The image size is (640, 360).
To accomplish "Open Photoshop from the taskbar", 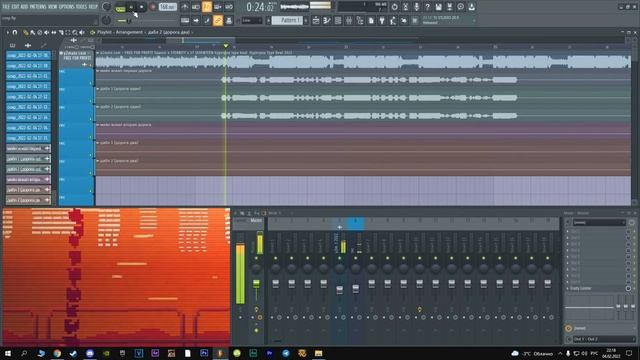I will pos(204,353).
